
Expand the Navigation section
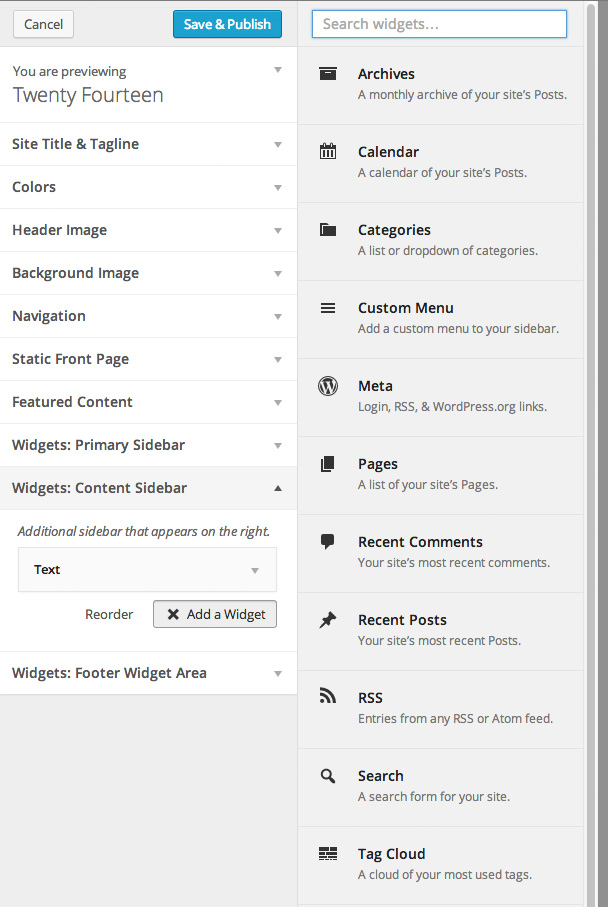[x=148, y=316]
